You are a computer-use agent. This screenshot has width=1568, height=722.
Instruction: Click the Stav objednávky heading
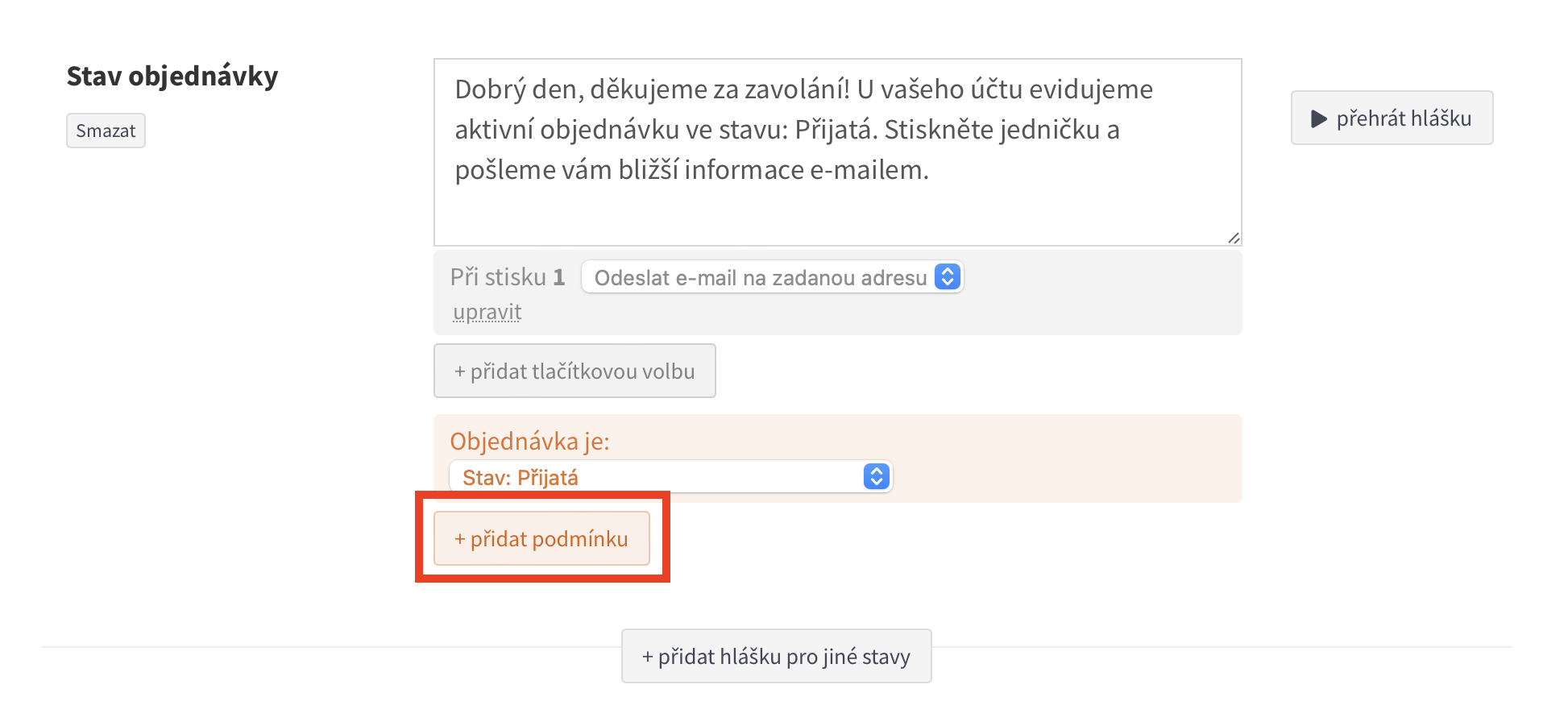[172, 76]
